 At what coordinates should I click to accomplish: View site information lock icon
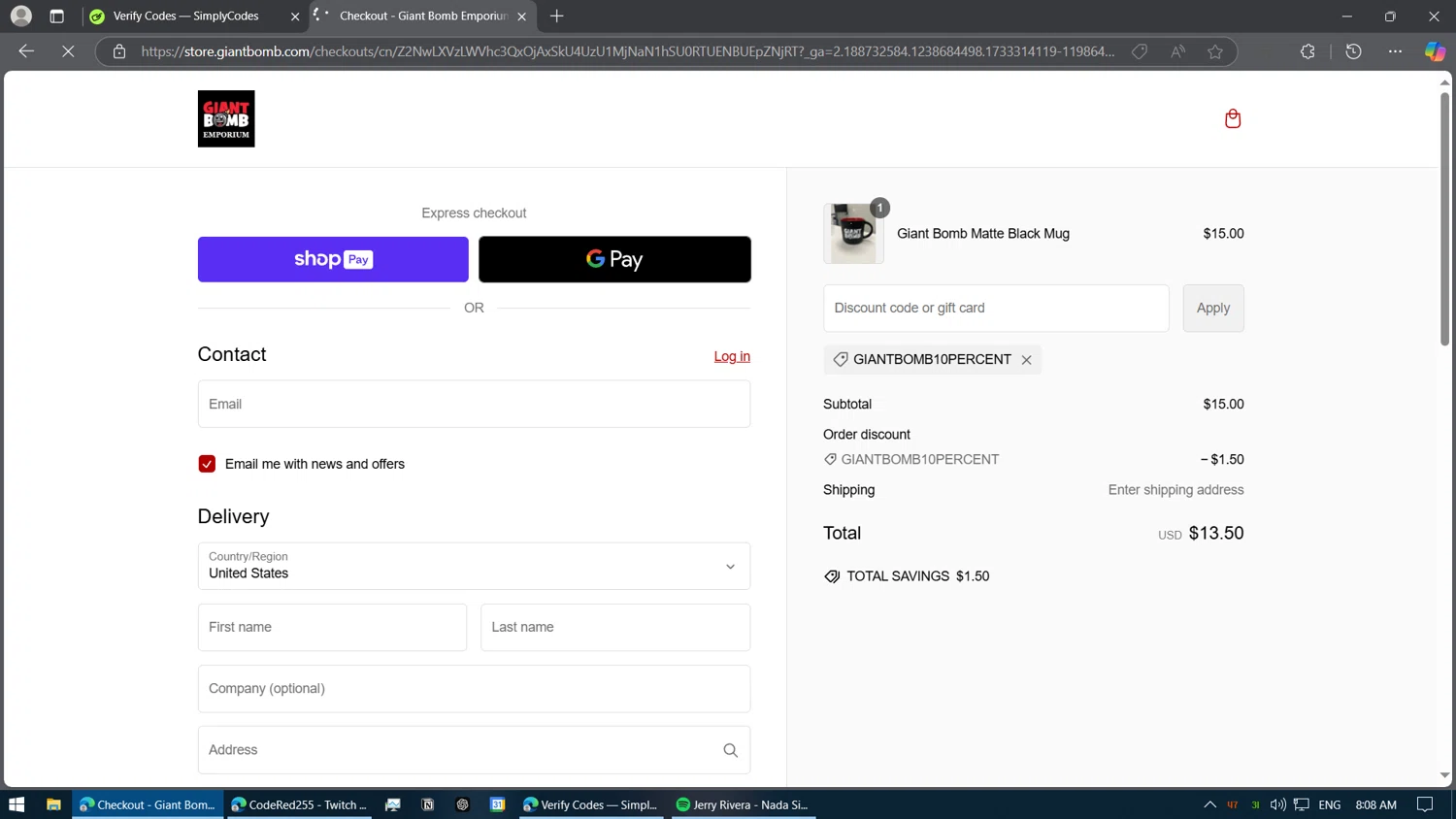coord(119,51)
